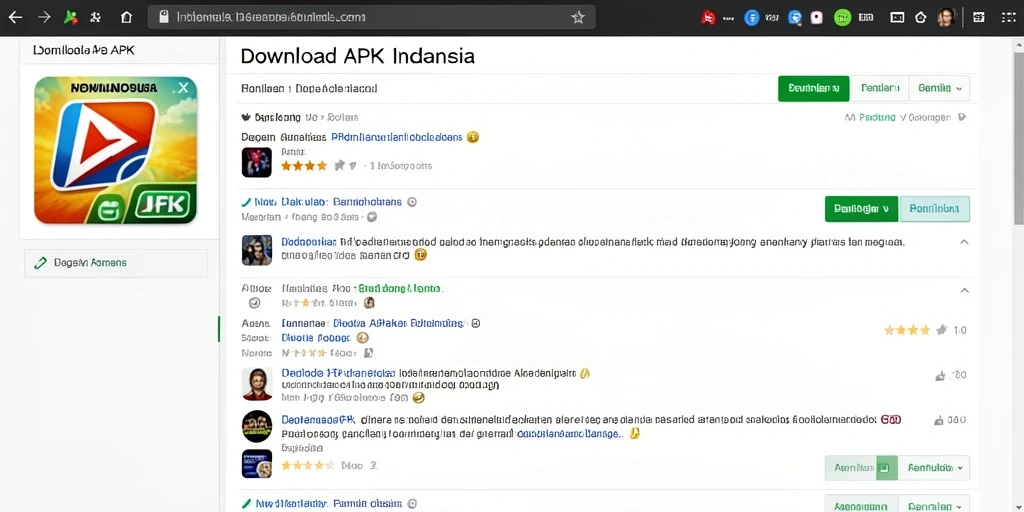Click the green pencil icon before Nws Dalculao
Screen dimensions: 1024x512
coord(246,202)
